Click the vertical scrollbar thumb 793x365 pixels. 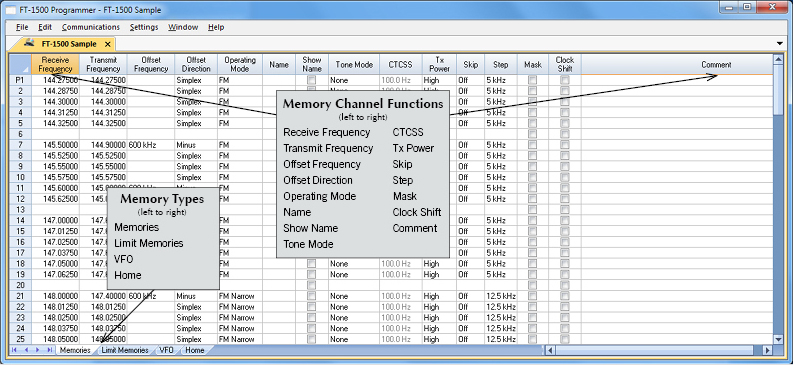click(x=778, y=90)
